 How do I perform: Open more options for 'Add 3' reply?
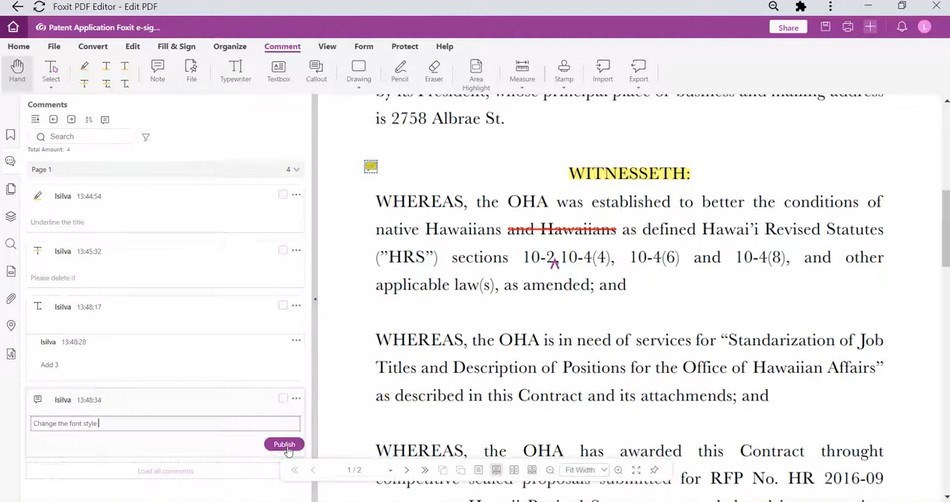pyautogui.click(x=296, y=341)
